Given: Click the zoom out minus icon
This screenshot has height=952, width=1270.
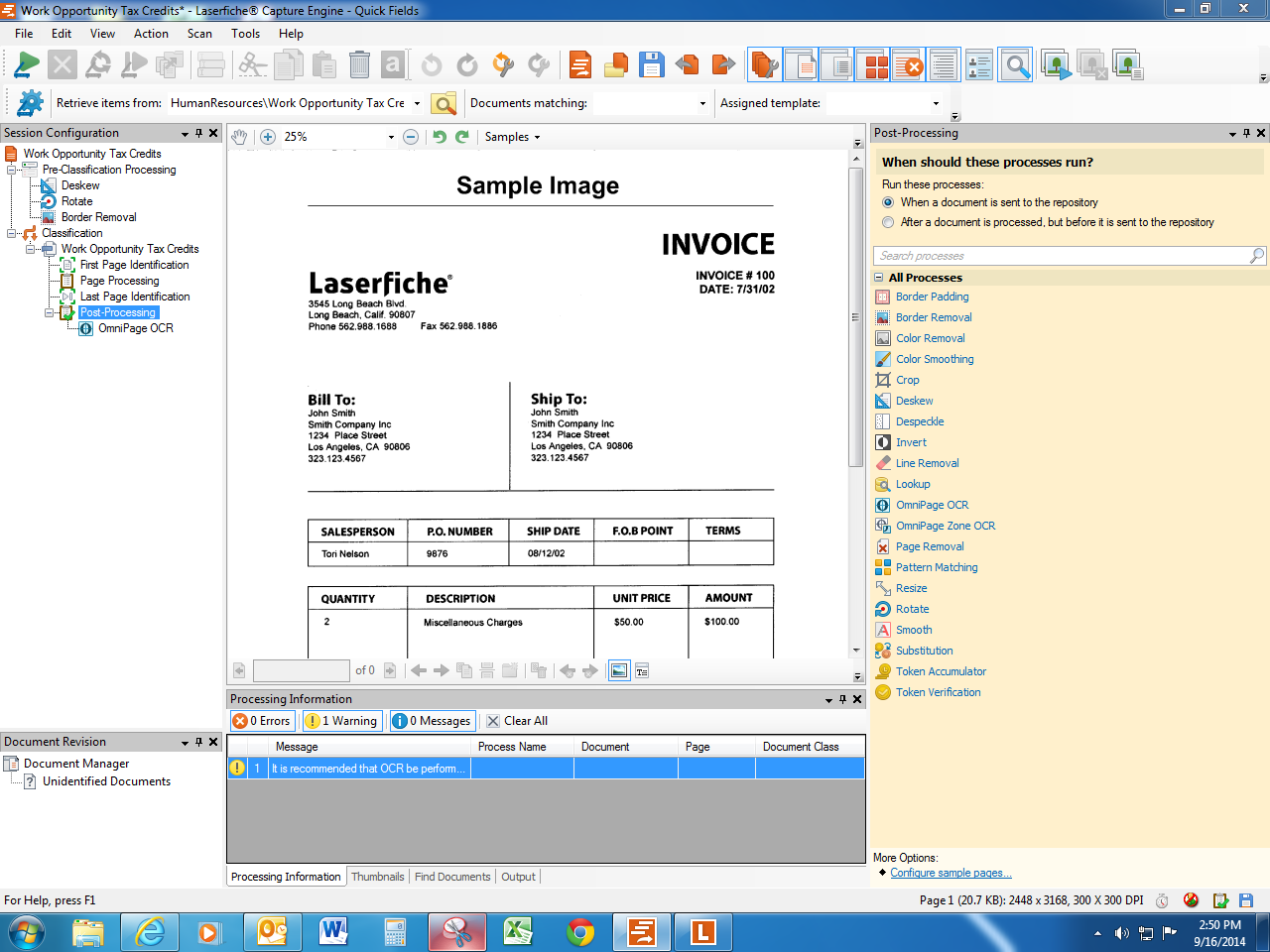Looking at the screenshot, I should click(411, 137).
